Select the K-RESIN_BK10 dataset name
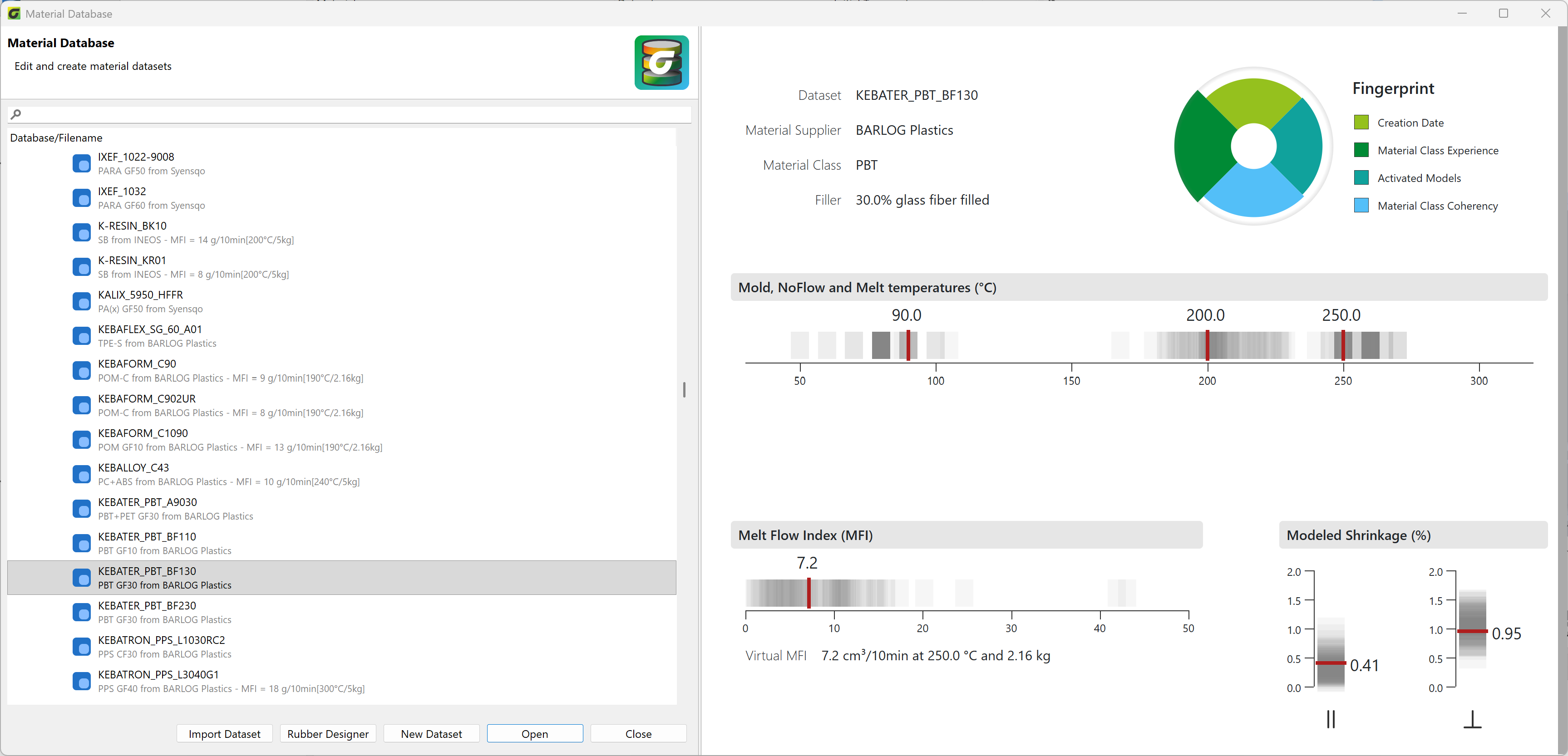This screenshot has height=756, width=1568. coord(132,226)
